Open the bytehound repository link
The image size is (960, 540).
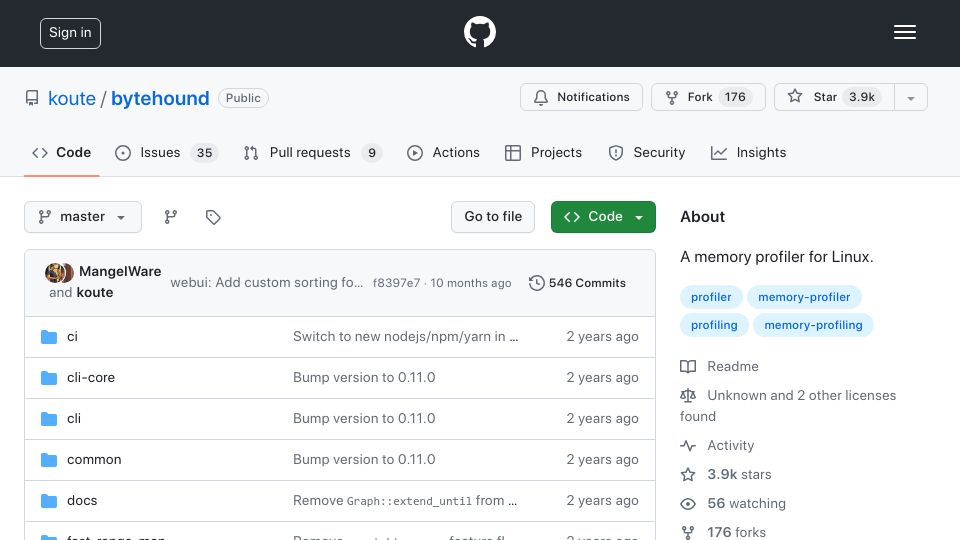point(160,98)
